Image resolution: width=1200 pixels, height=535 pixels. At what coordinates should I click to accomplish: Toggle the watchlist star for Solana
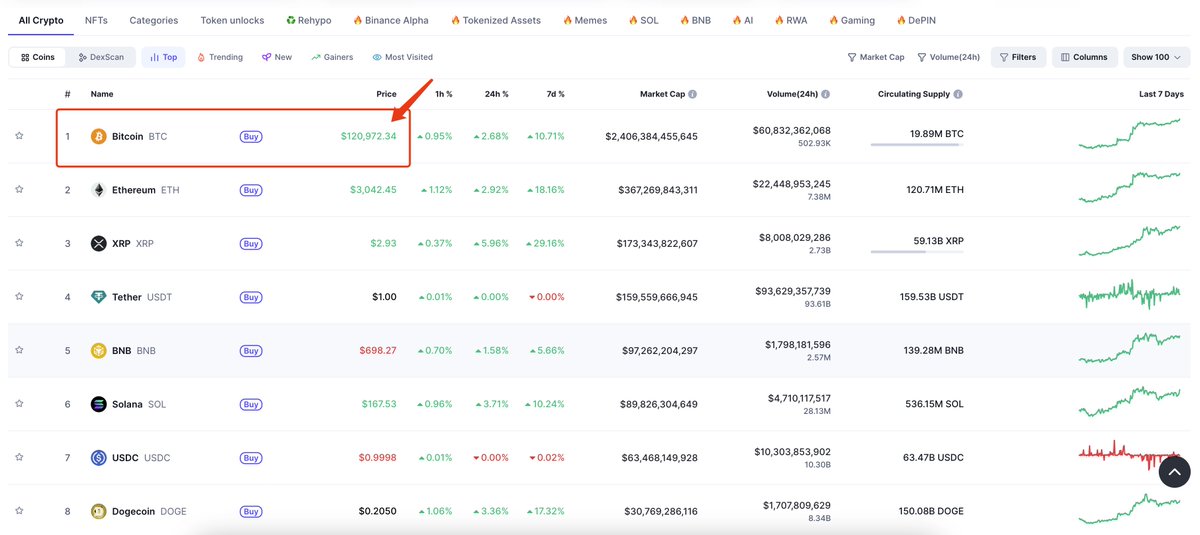(19, 404)
